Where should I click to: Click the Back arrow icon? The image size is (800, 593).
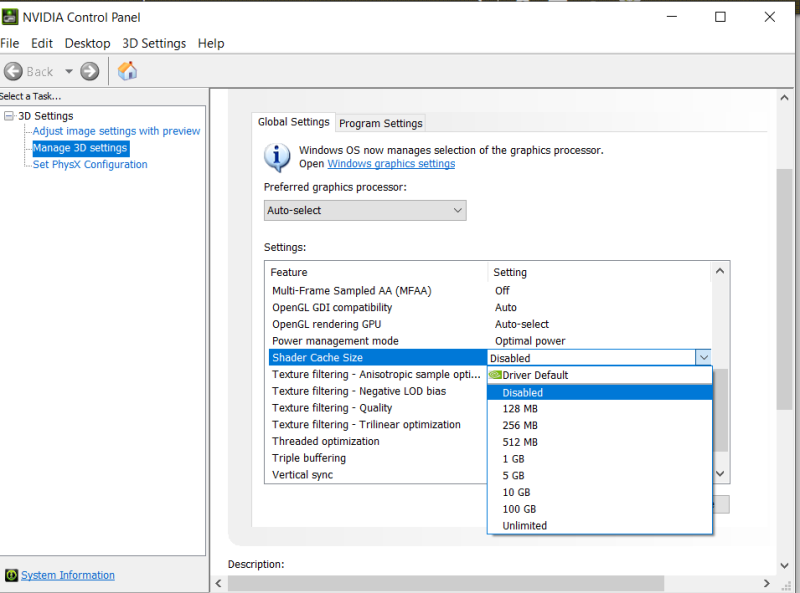tap(13, 71)
